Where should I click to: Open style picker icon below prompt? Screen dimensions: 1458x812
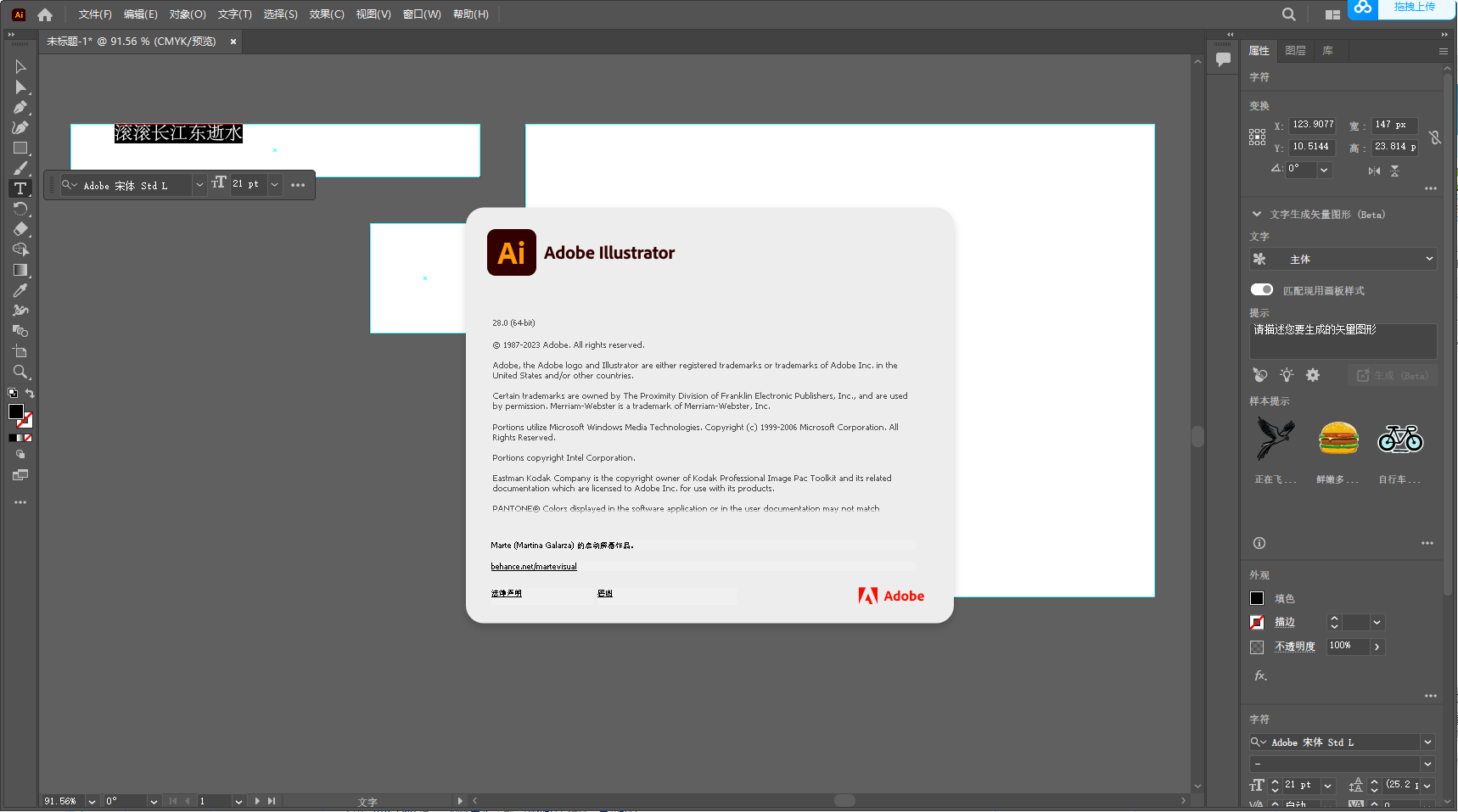(1260, 375)
